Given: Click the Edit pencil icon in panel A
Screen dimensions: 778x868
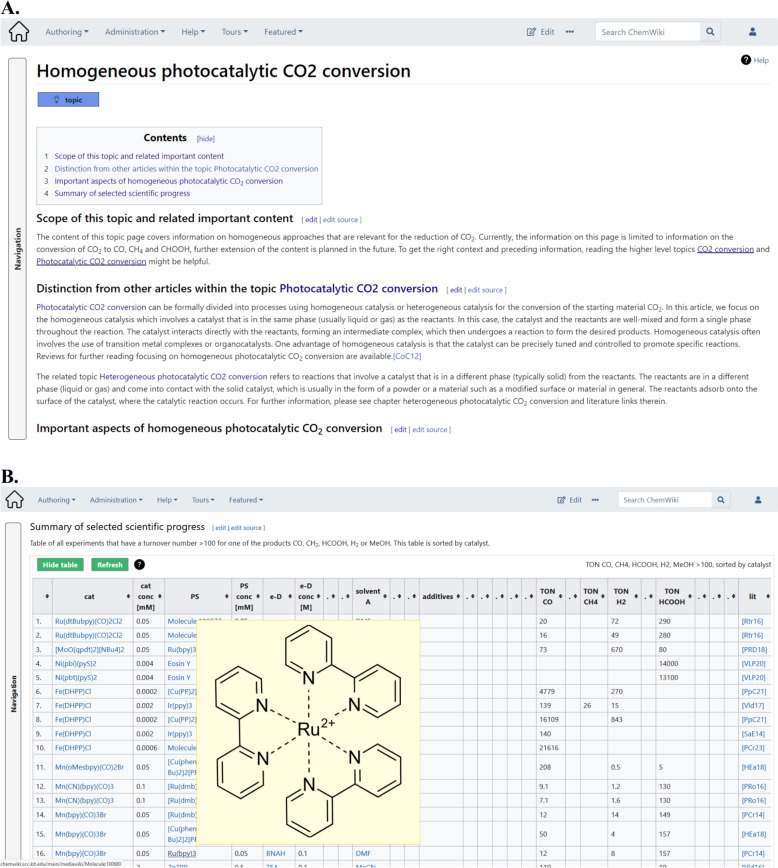Looking at the screenshot, I should coord(531,32).
